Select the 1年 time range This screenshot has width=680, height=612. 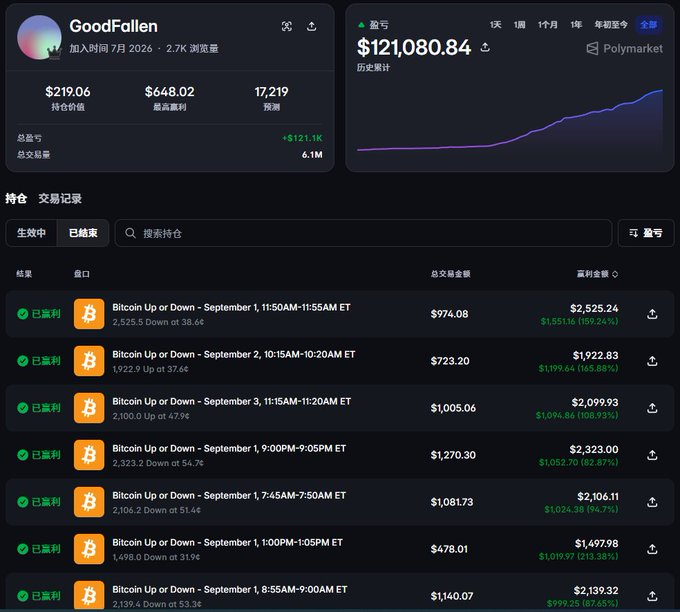576,25
